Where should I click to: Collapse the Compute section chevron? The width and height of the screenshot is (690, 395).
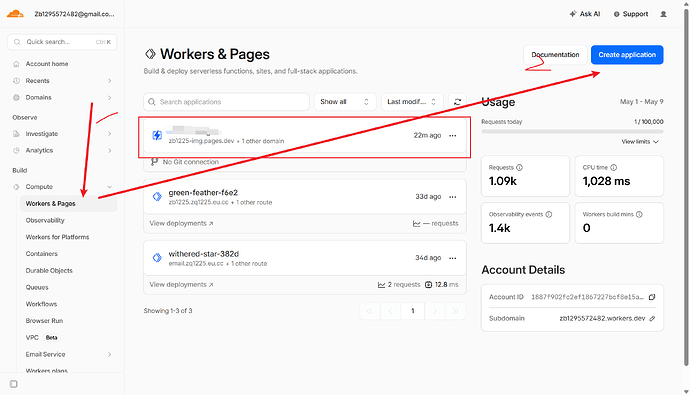[x=110, y=187]
